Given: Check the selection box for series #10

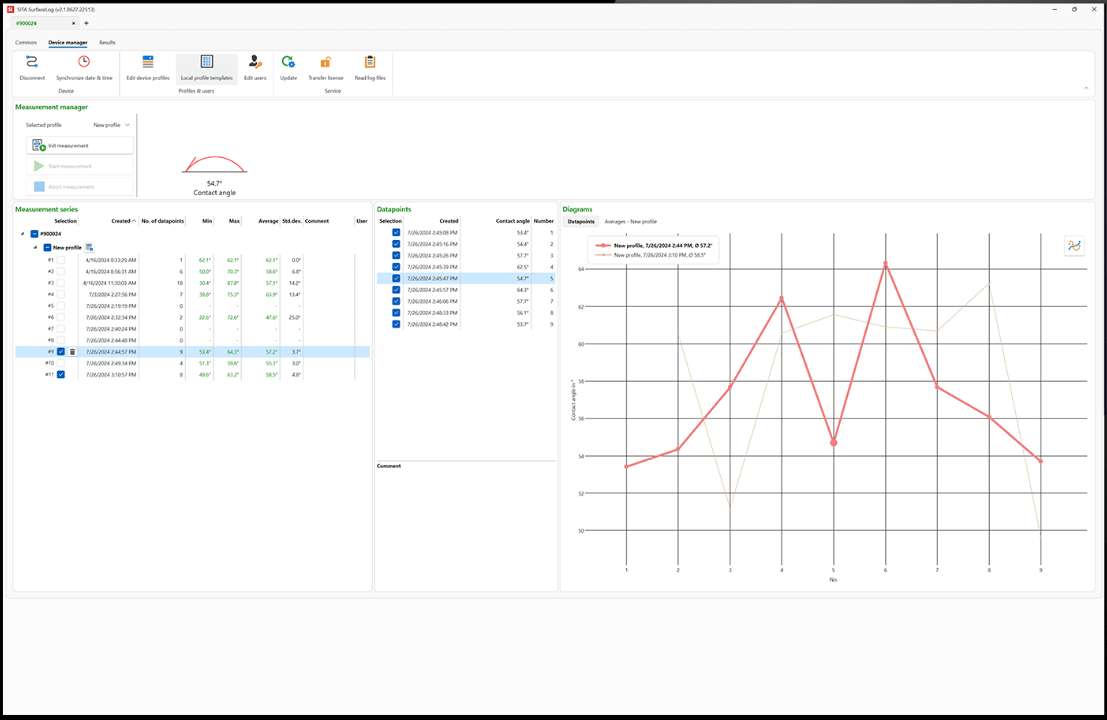Looking at the screenshot, I should pos(61,363).
